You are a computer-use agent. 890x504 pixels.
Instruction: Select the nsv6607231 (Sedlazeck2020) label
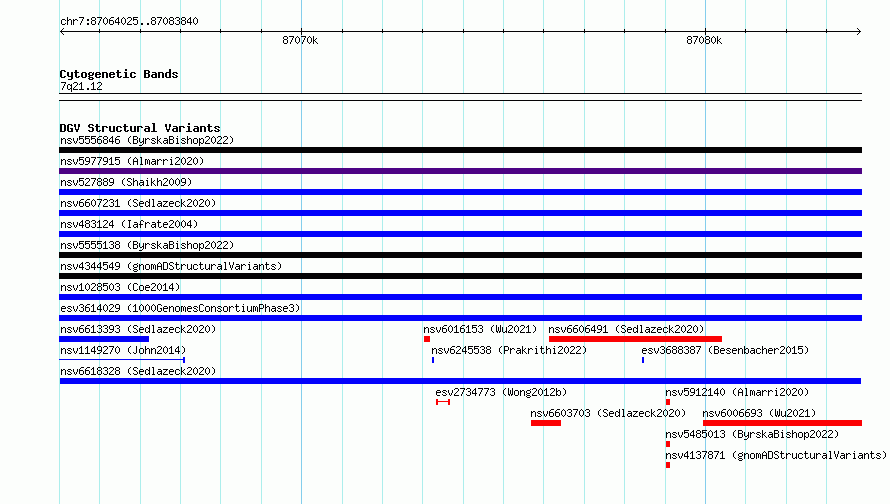coord(138,203)
